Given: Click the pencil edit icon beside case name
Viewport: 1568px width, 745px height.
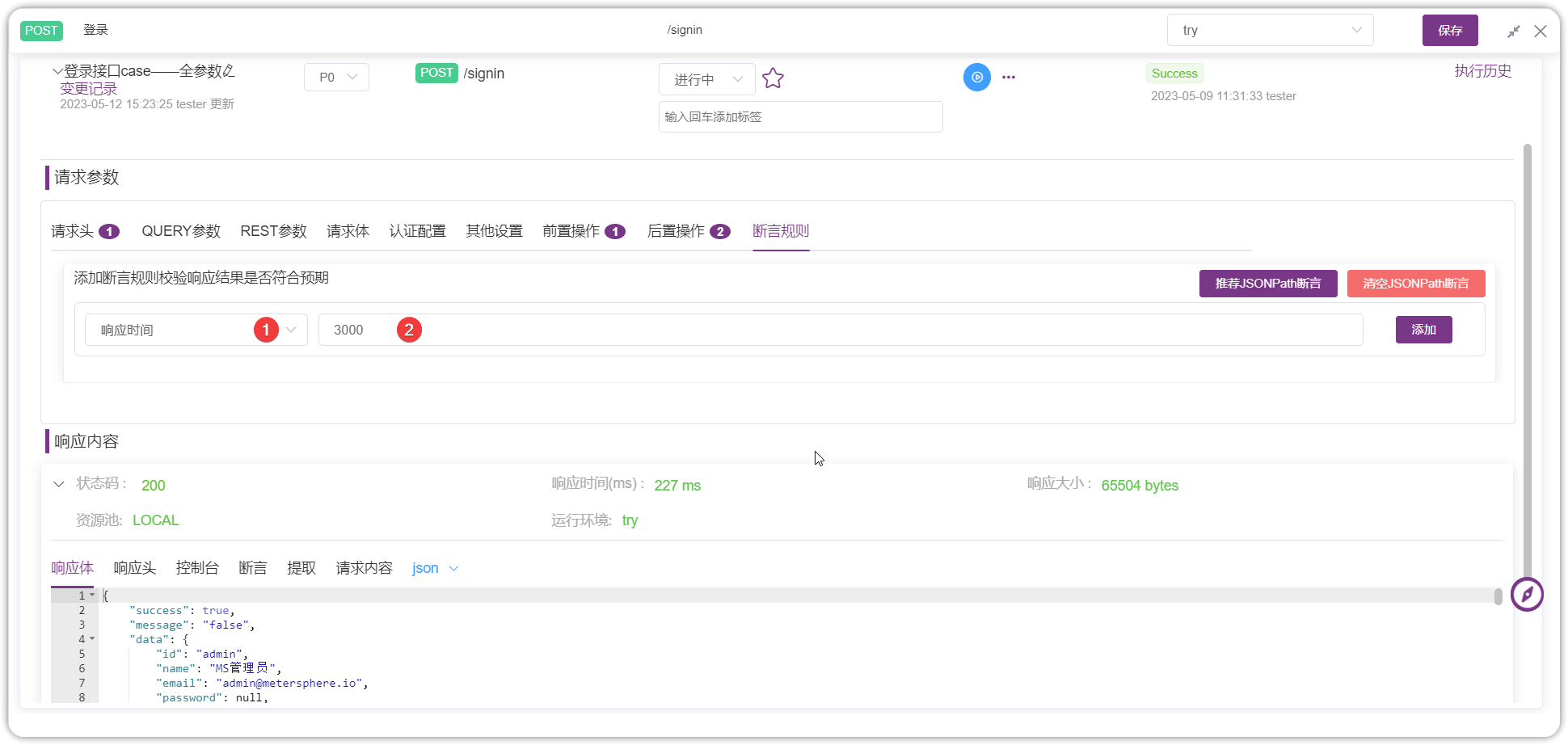Looking at the screenshot, I should point(229,71).
